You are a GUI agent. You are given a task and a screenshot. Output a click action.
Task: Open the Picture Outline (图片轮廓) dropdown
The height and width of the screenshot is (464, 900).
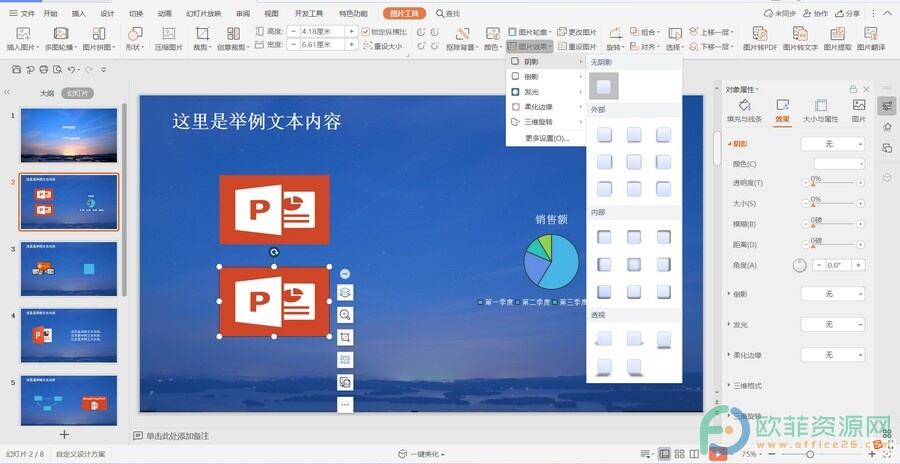530,32
